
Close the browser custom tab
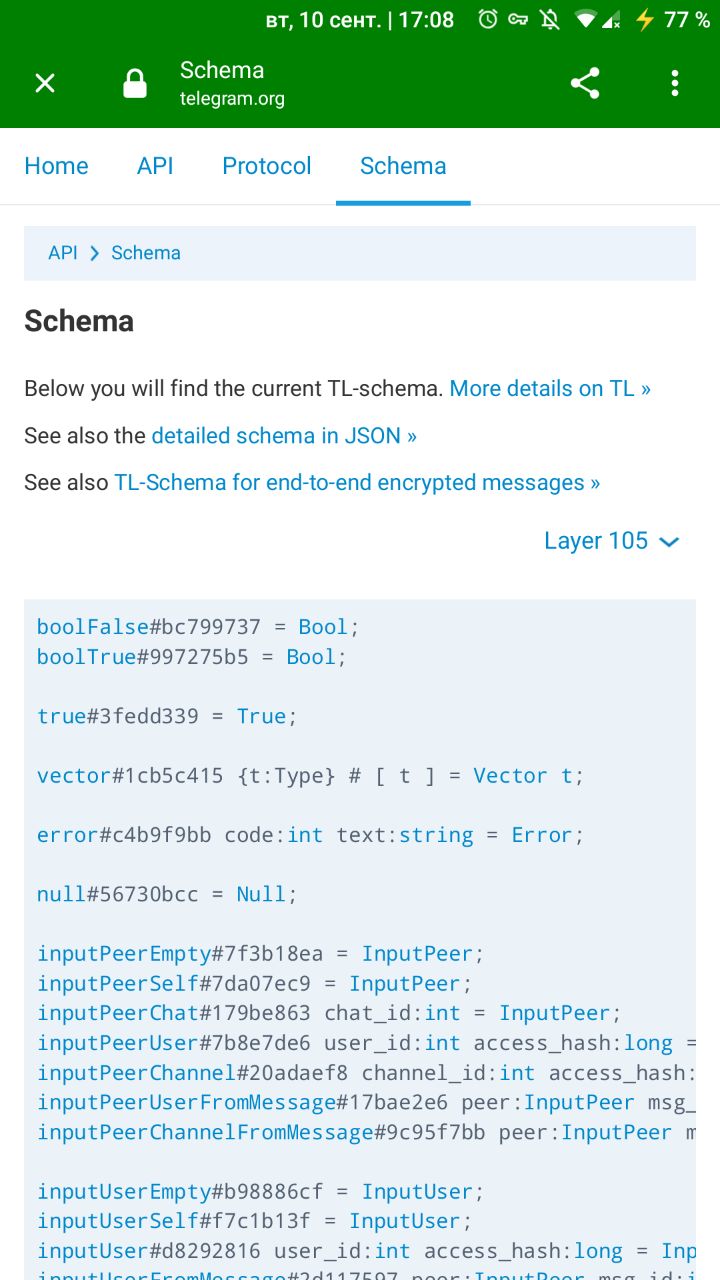[x=45, y=83]
